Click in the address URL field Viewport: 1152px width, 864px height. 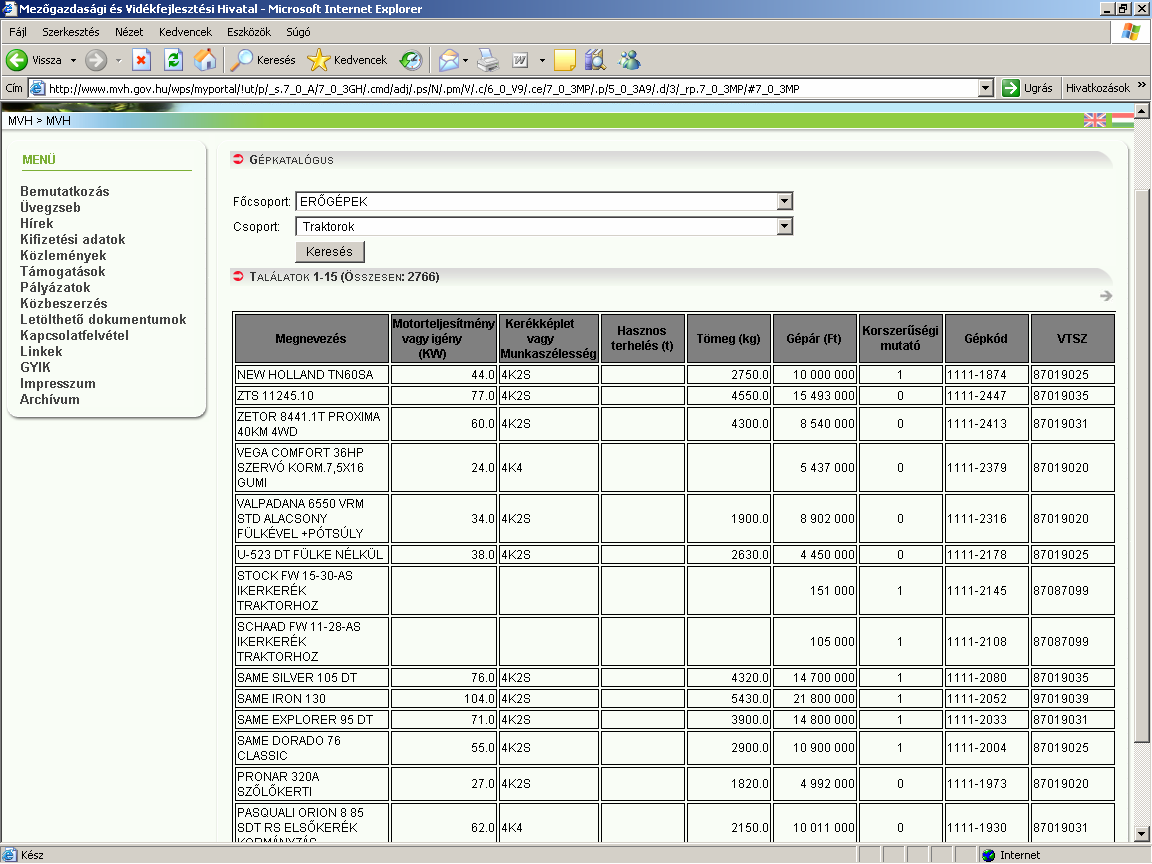coord(511,89)
